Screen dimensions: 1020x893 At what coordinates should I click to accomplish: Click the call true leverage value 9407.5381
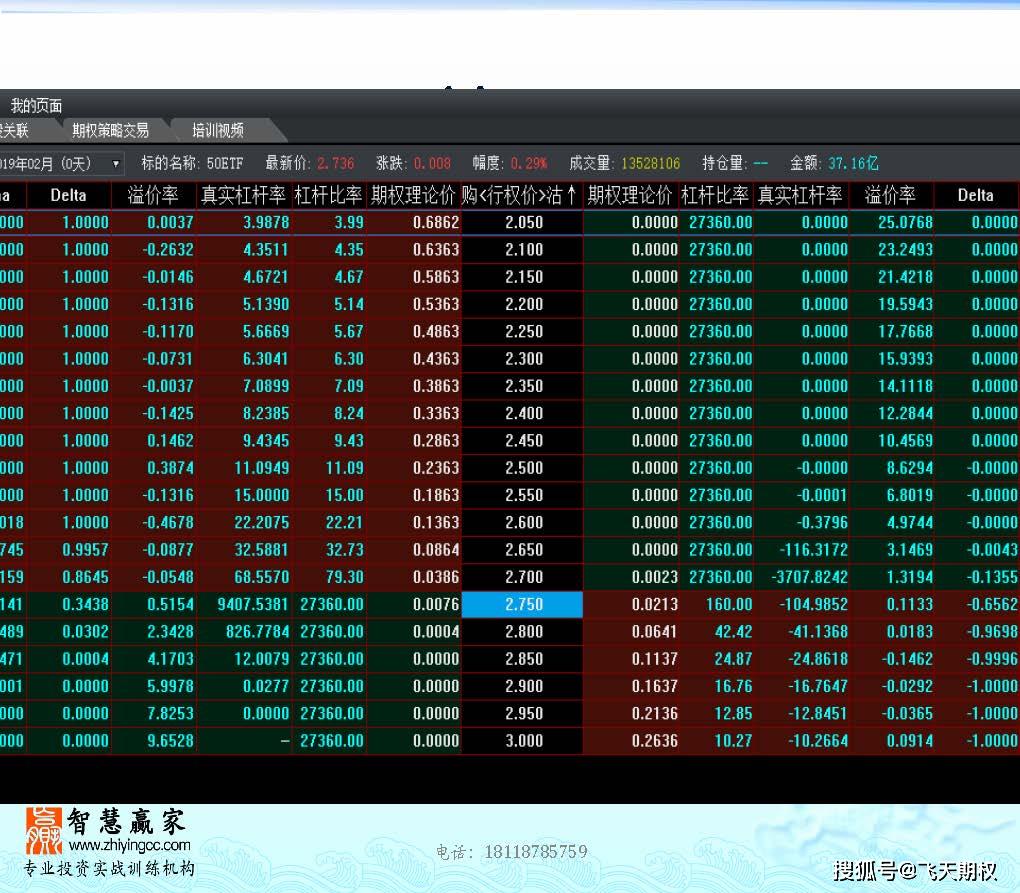tap(252, 604)
